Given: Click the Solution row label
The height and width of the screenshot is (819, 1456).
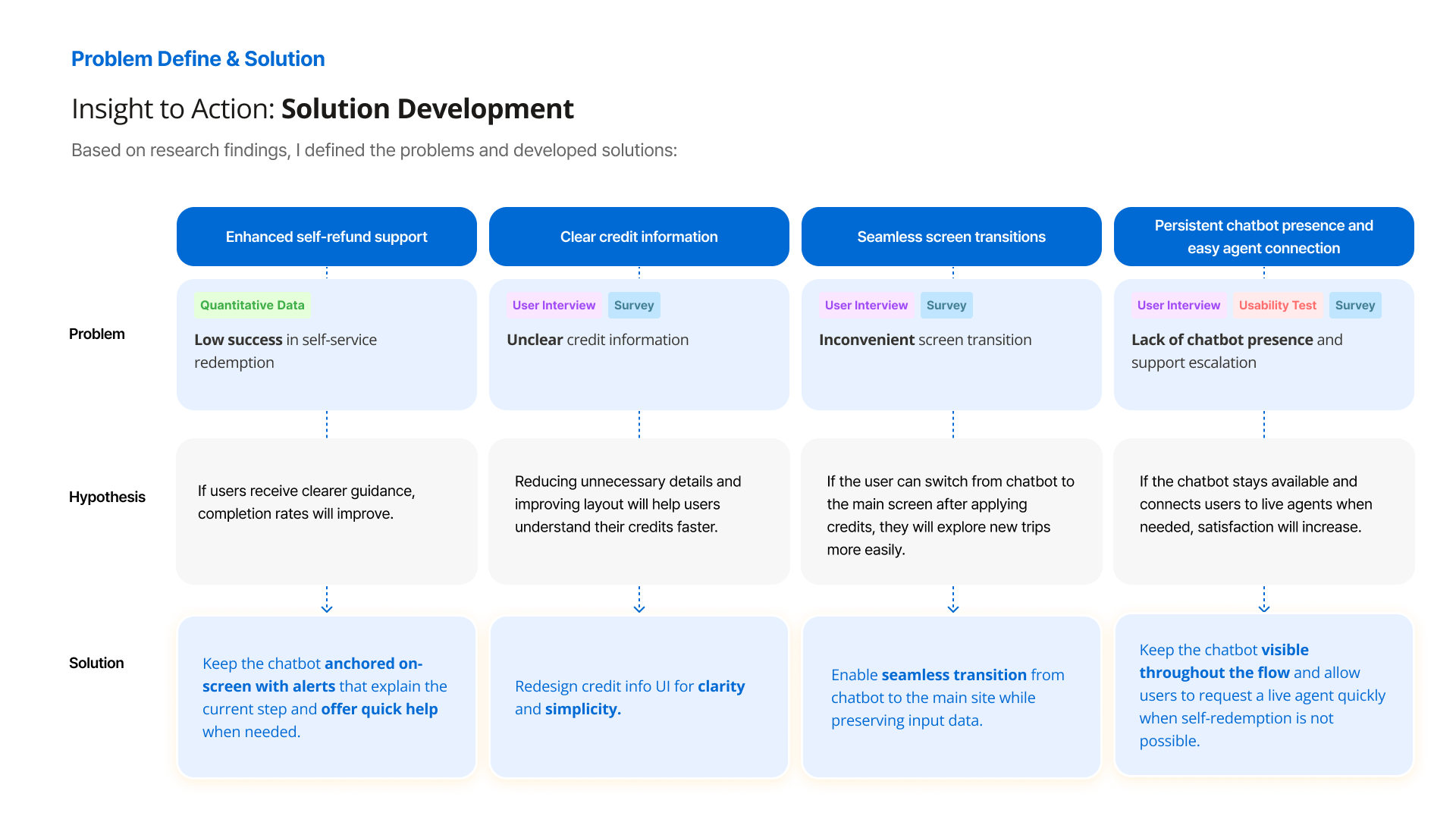Looking at the screenshot, I should click(x=96, y=663).
